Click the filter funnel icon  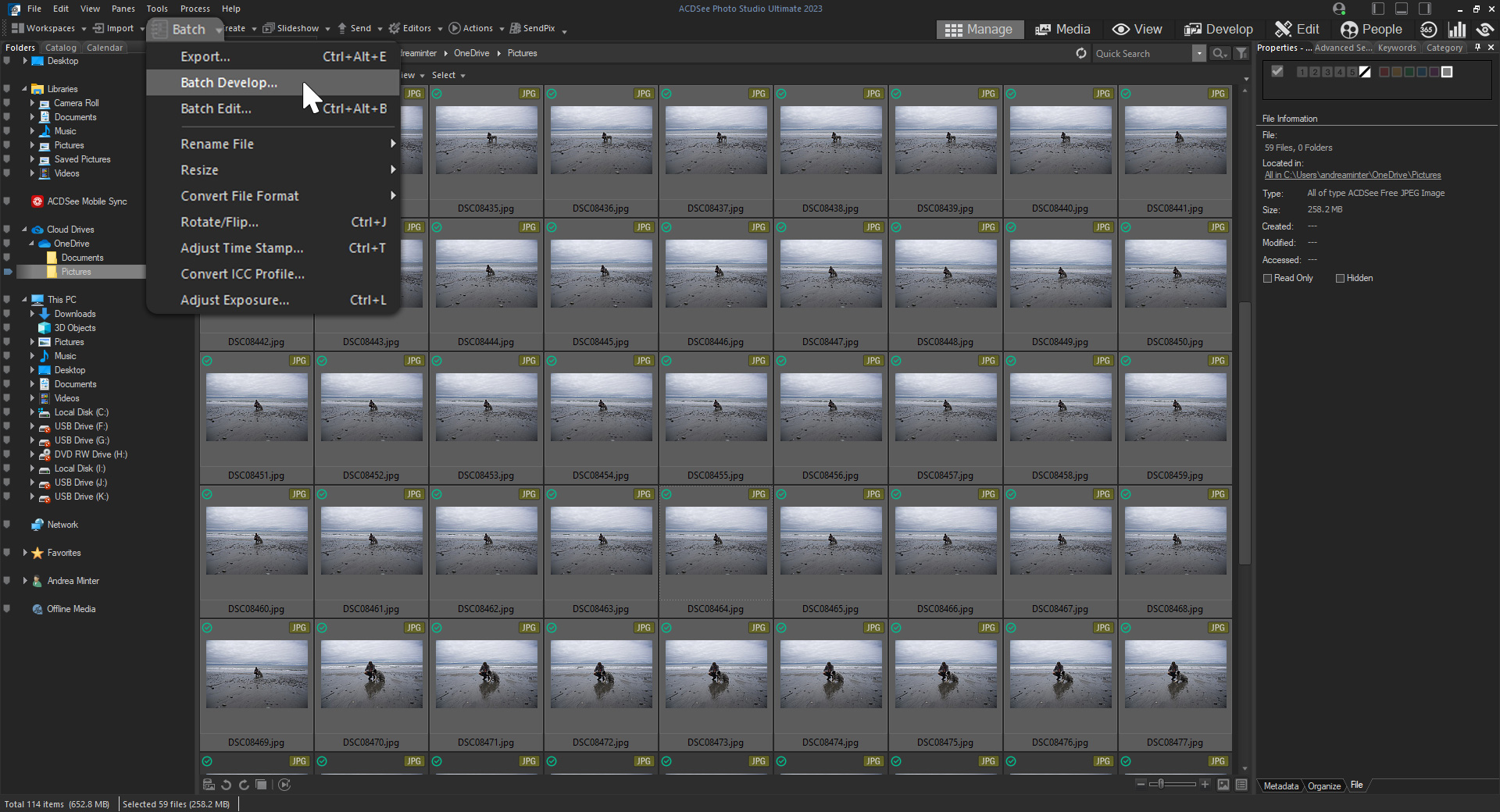1241,54
